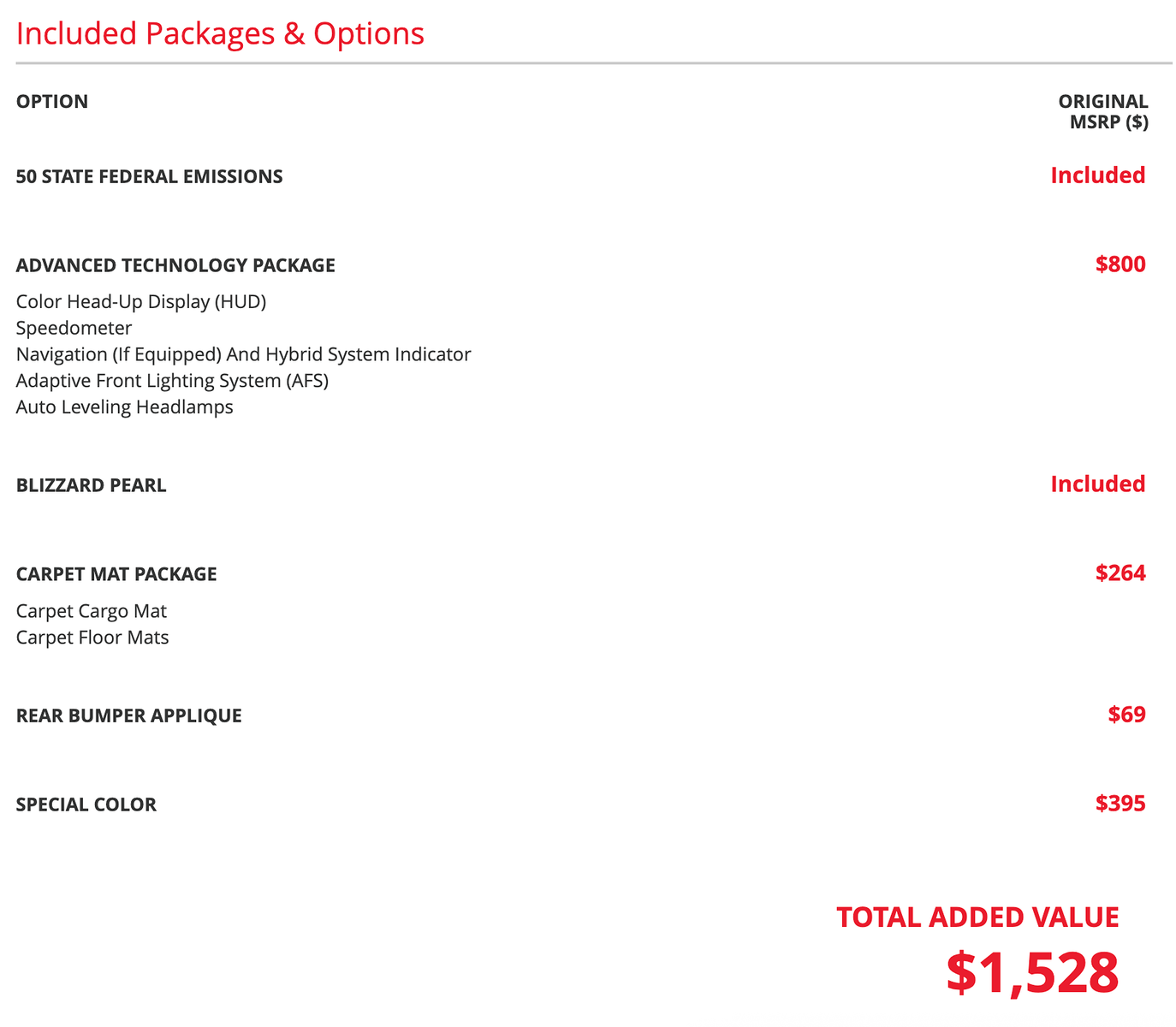The height and width of the screenshot is (1027, 1176).
Task: Click the $264 carpet mat price
Action: click(1120, 573)
